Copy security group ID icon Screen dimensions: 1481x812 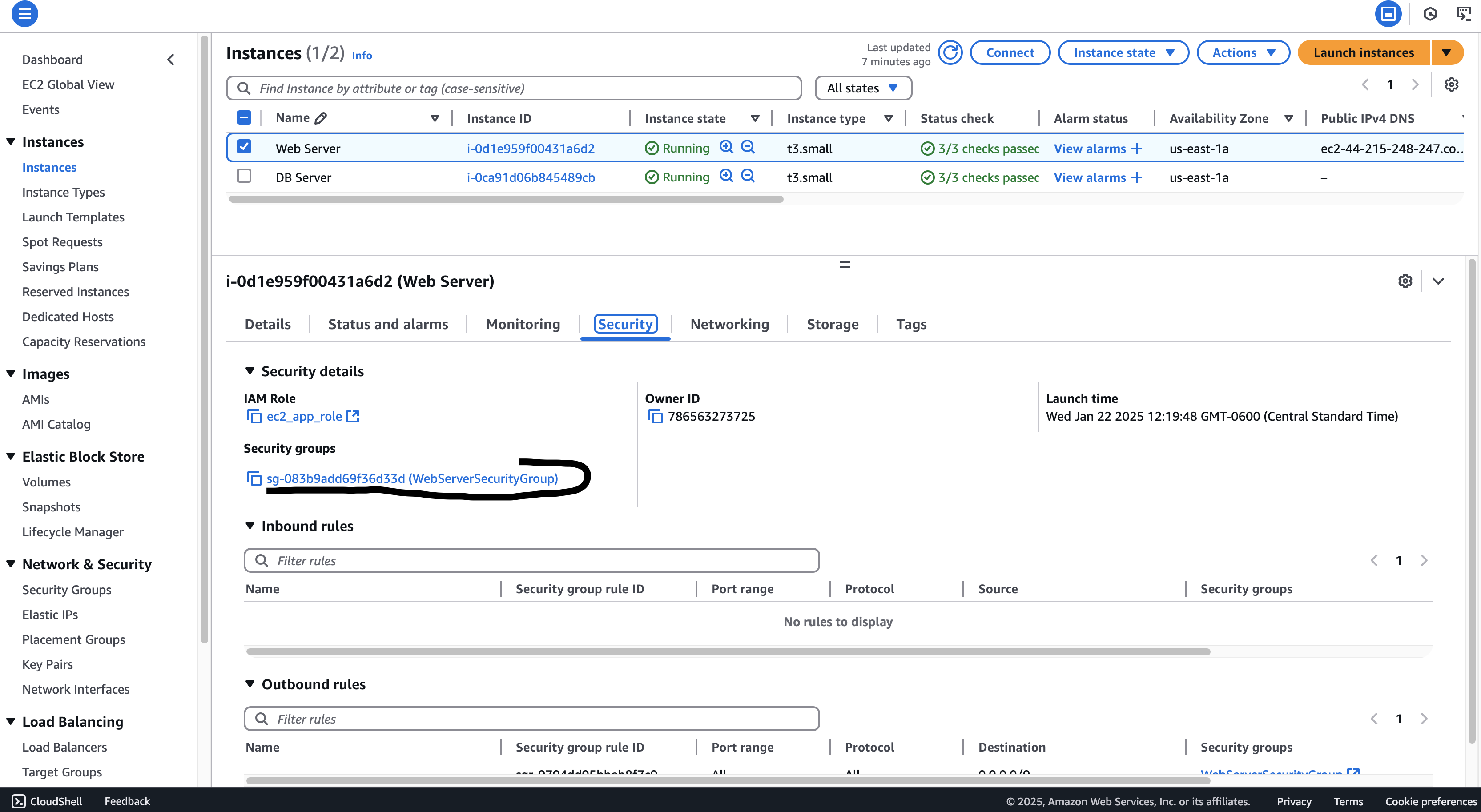(254, 478)
